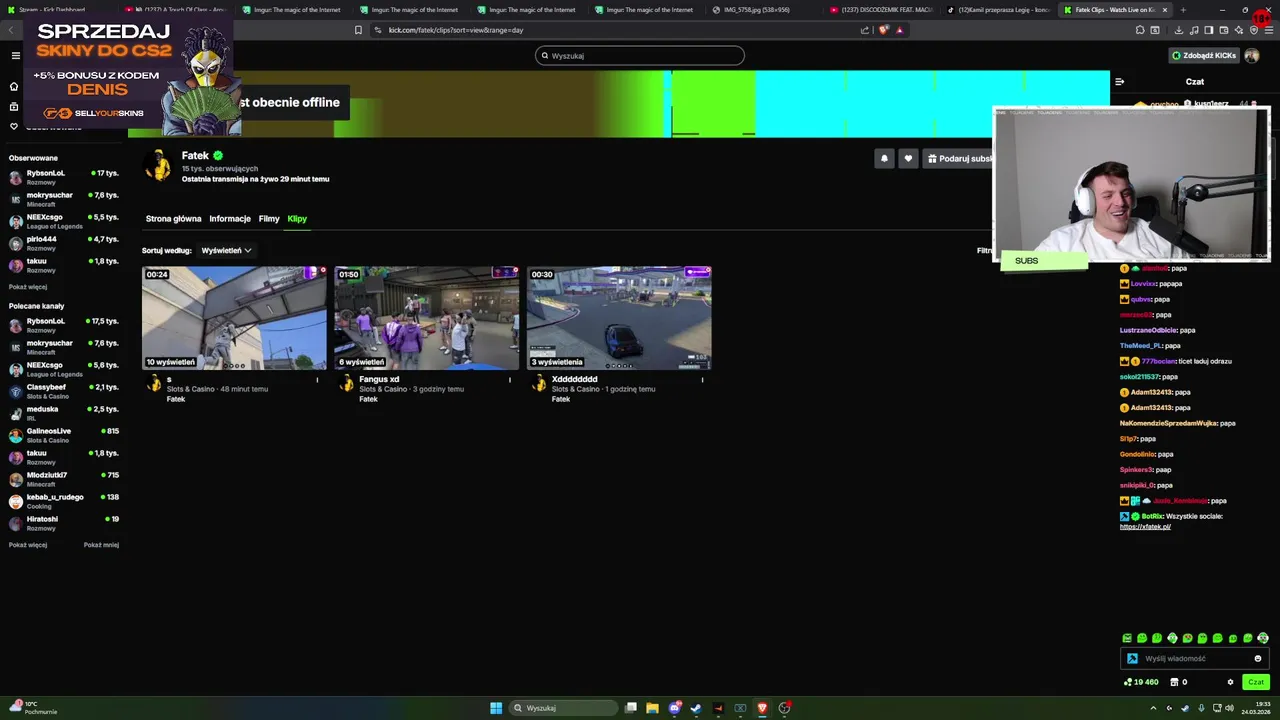Open the 00:30 Xdddddddd clip thumbnail

(619, 318)
